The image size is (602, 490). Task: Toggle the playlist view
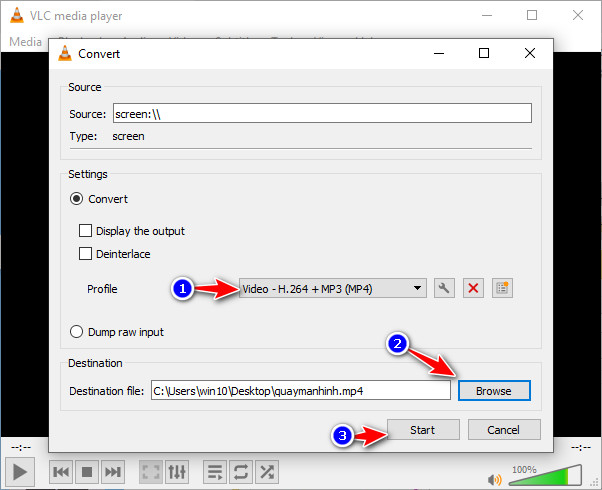215,472
